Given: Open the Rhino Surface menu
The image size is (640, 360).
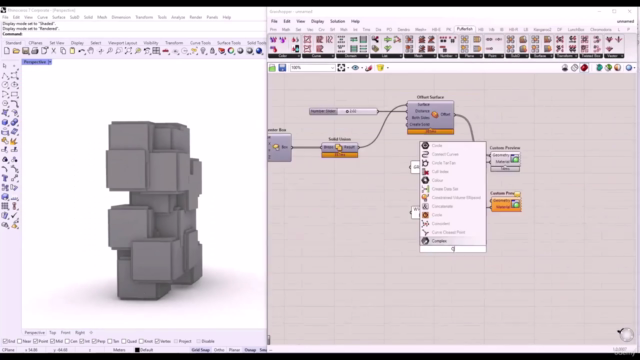Looking at the screenshot, I should pyautogui.click(x=58, y=17).
